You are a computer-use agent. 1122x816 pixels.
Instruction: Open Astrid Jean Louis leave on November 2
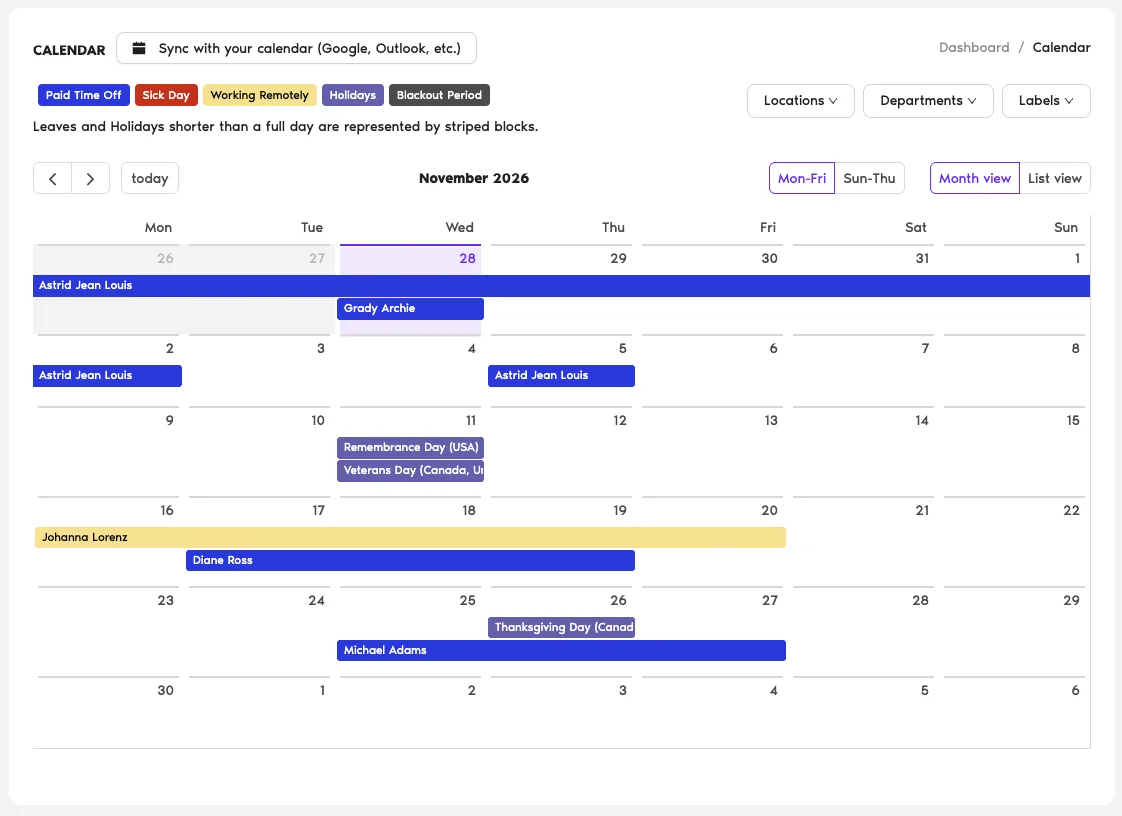[107, 376]
